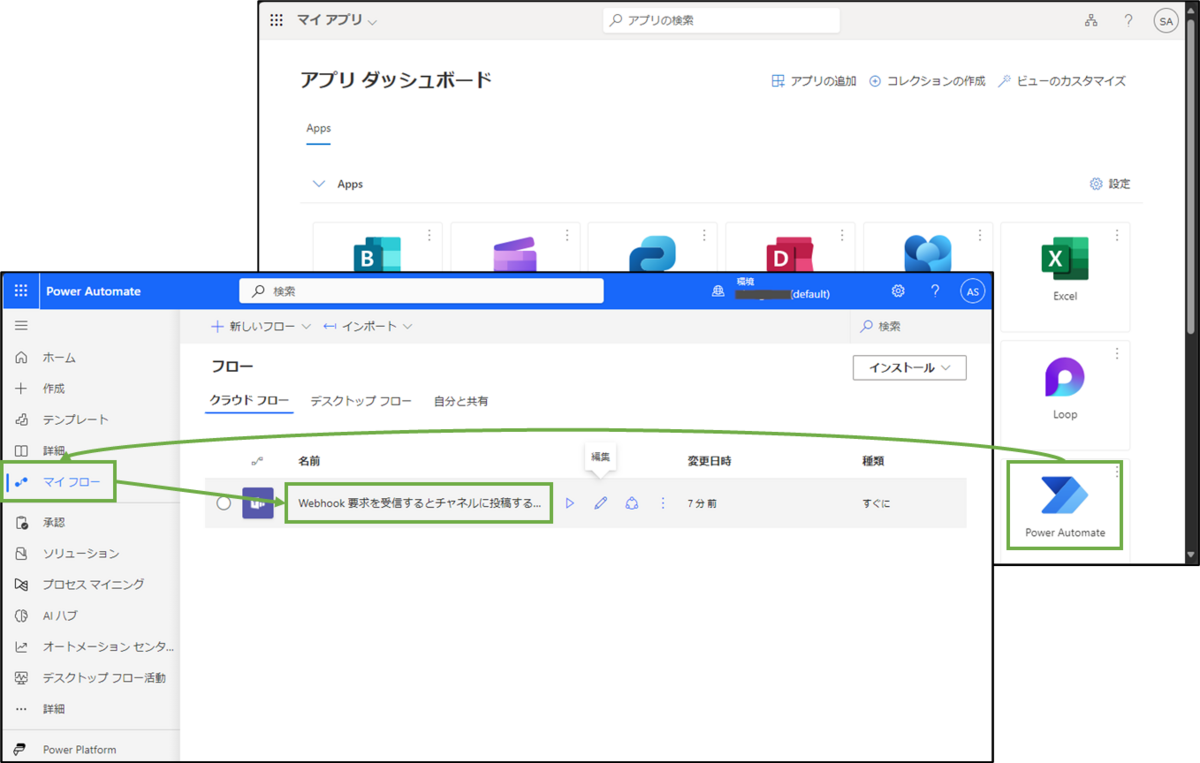
Task: Run the Webhook flow with play icon
Action: click(x=570, y=503)
